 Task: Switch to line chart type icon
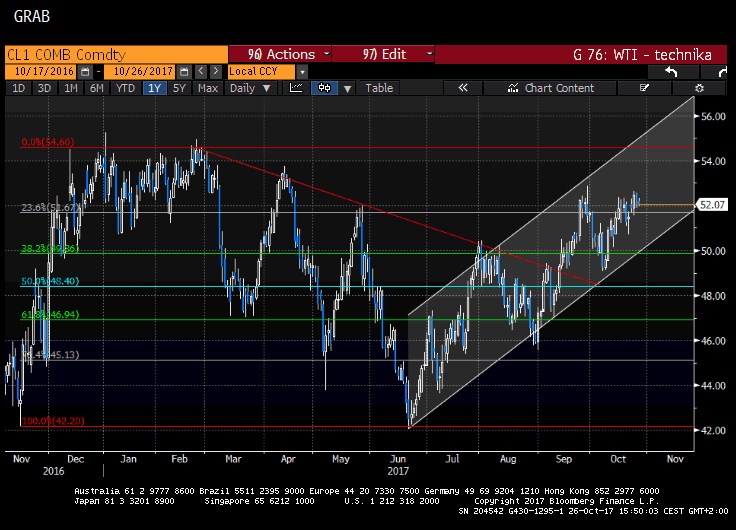click(296, 88)
